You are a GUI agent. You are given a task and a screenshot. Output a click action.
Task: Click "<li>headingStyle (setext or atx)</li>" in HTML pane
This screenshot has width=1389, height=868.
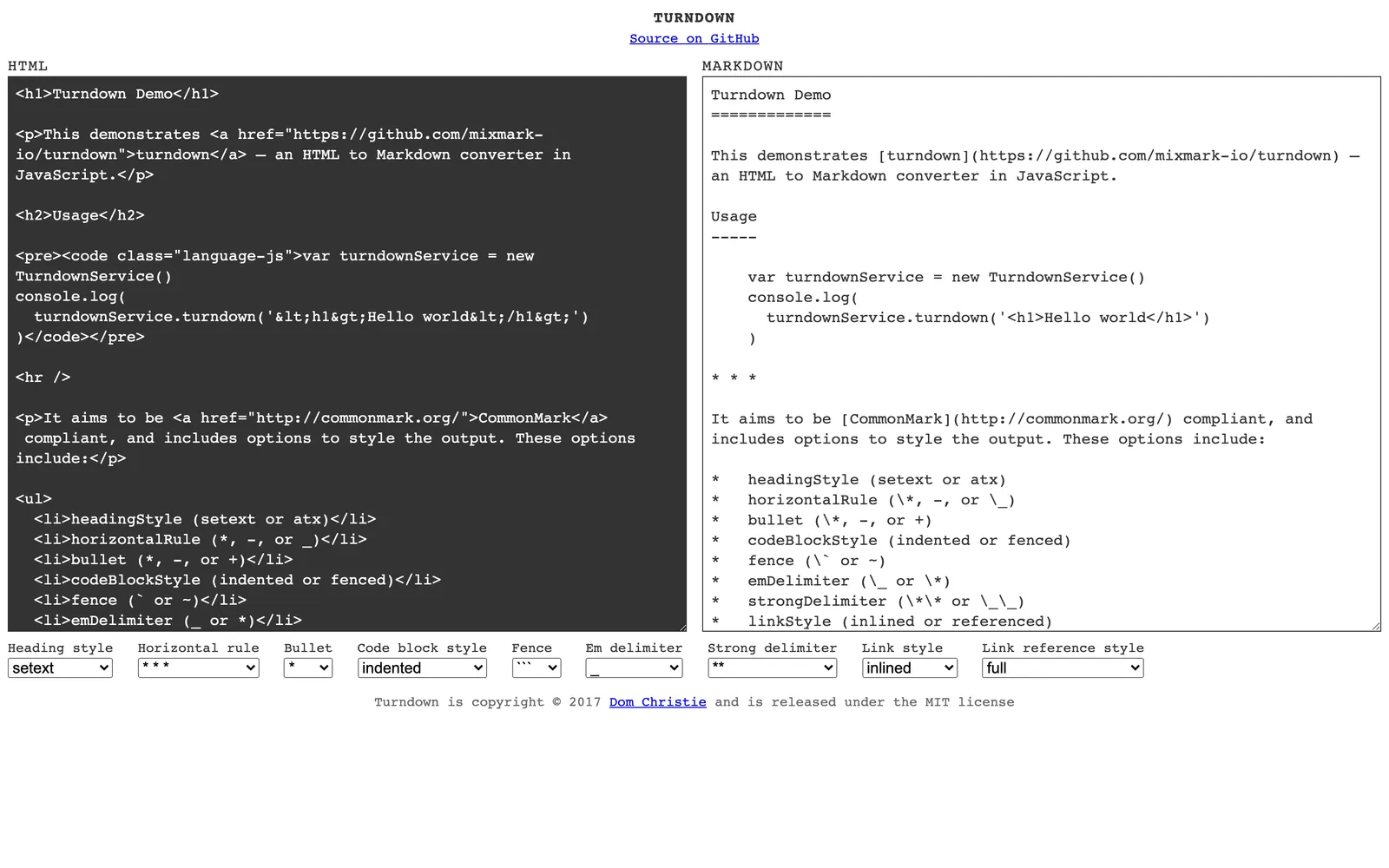point(205,519)
